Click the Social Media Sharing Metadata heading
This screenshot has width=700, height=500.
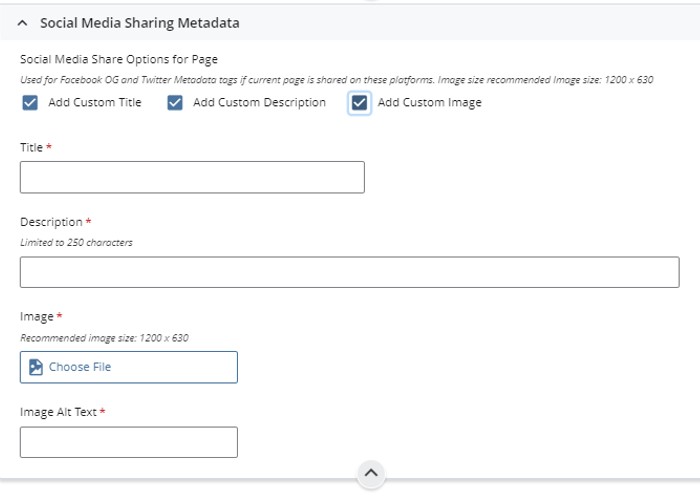[x=140, y=23]
